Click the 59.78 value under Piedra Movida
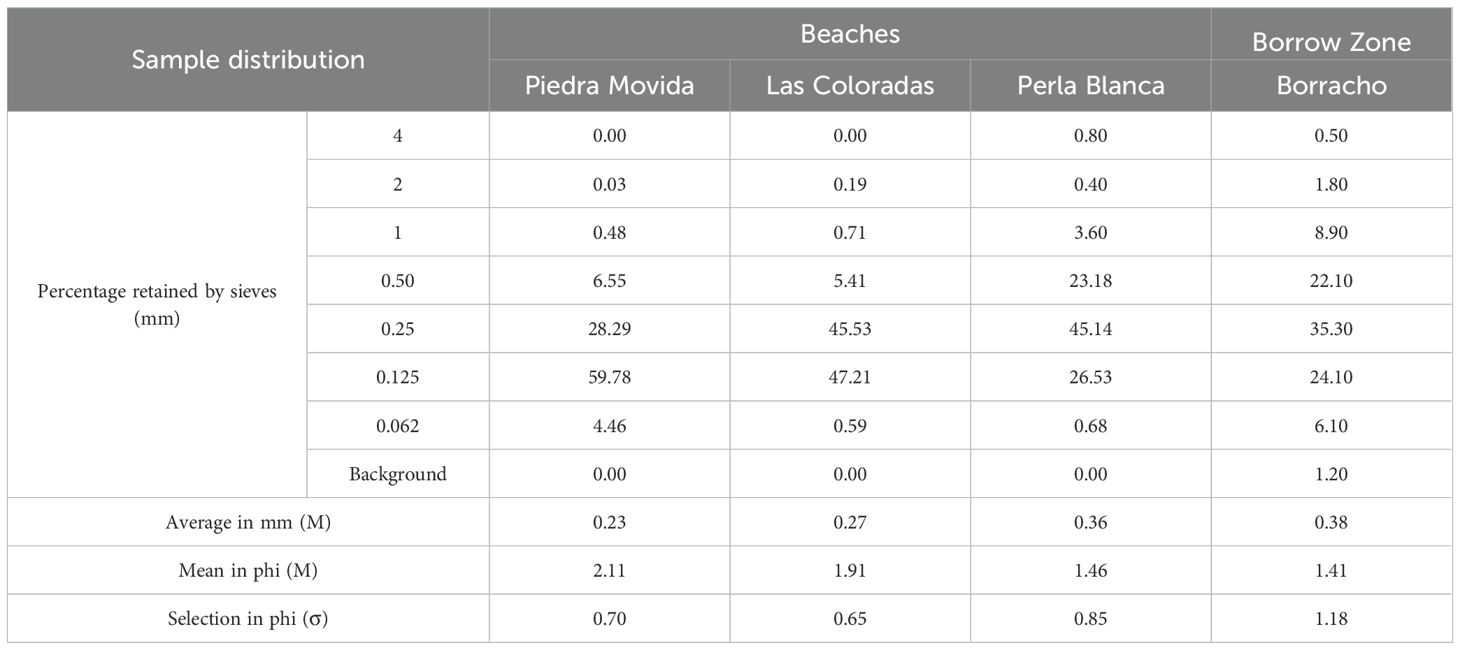The height and width of the screenshot is (650, 1460). [x=609, y=378]
